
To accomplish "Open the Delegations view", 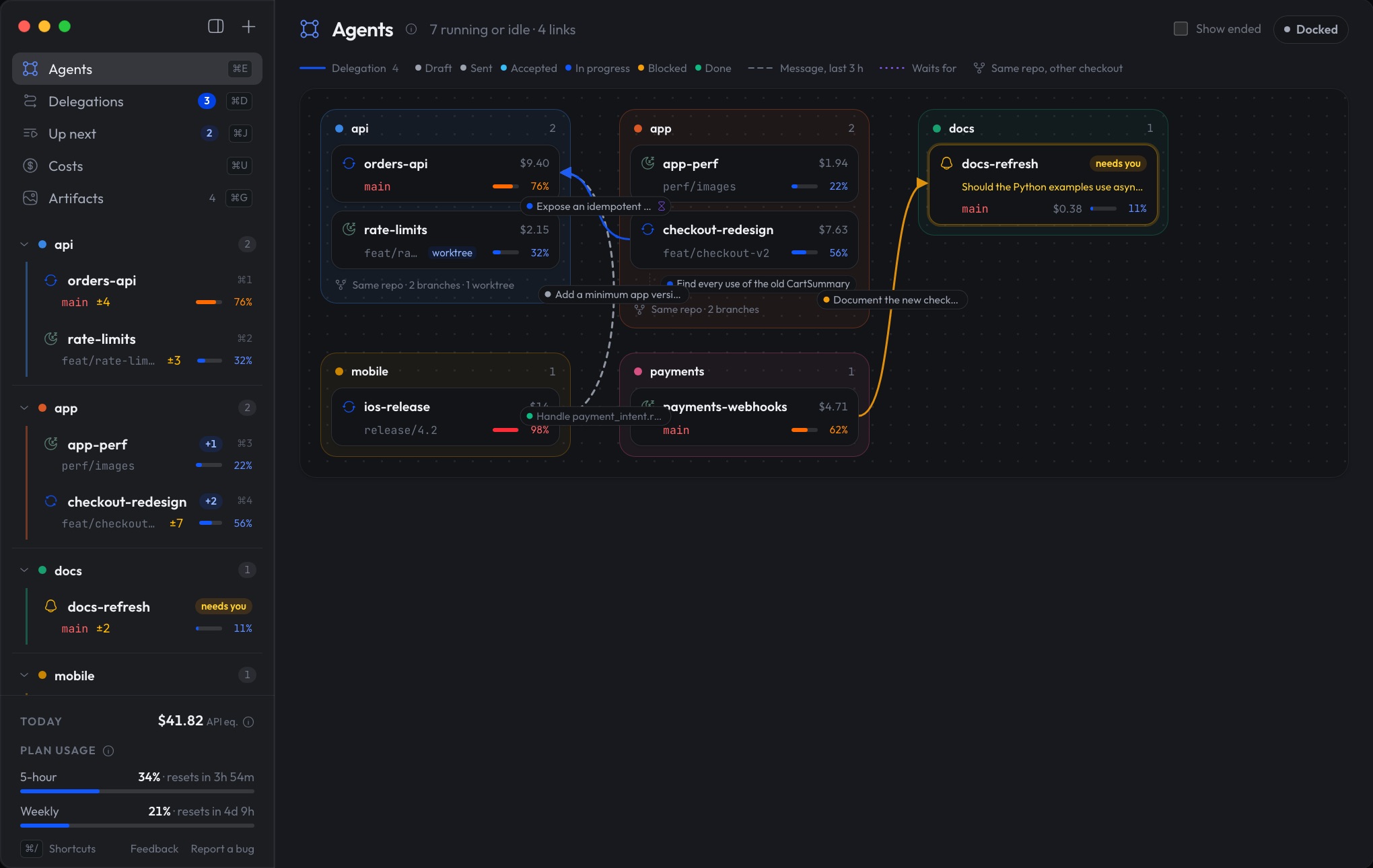I will coord(137,101).
